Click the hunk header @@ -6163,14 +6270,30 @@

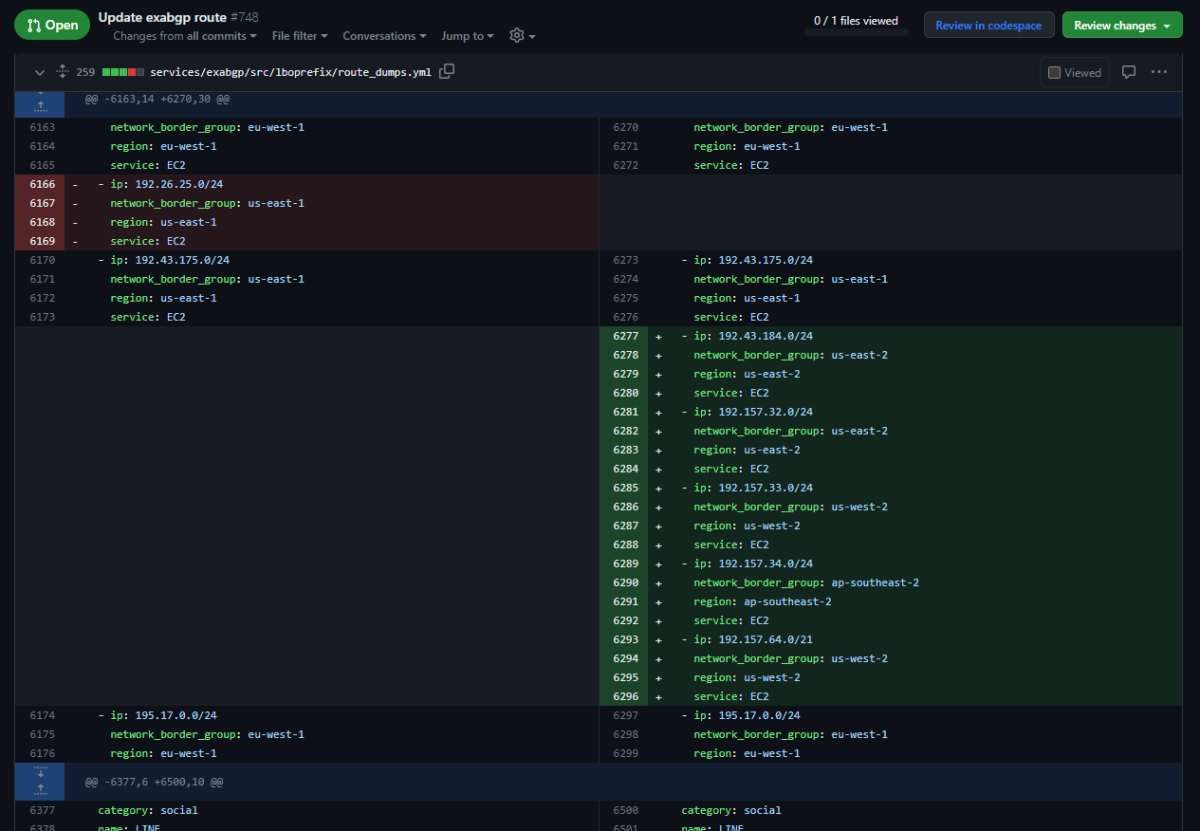(157, 100)
